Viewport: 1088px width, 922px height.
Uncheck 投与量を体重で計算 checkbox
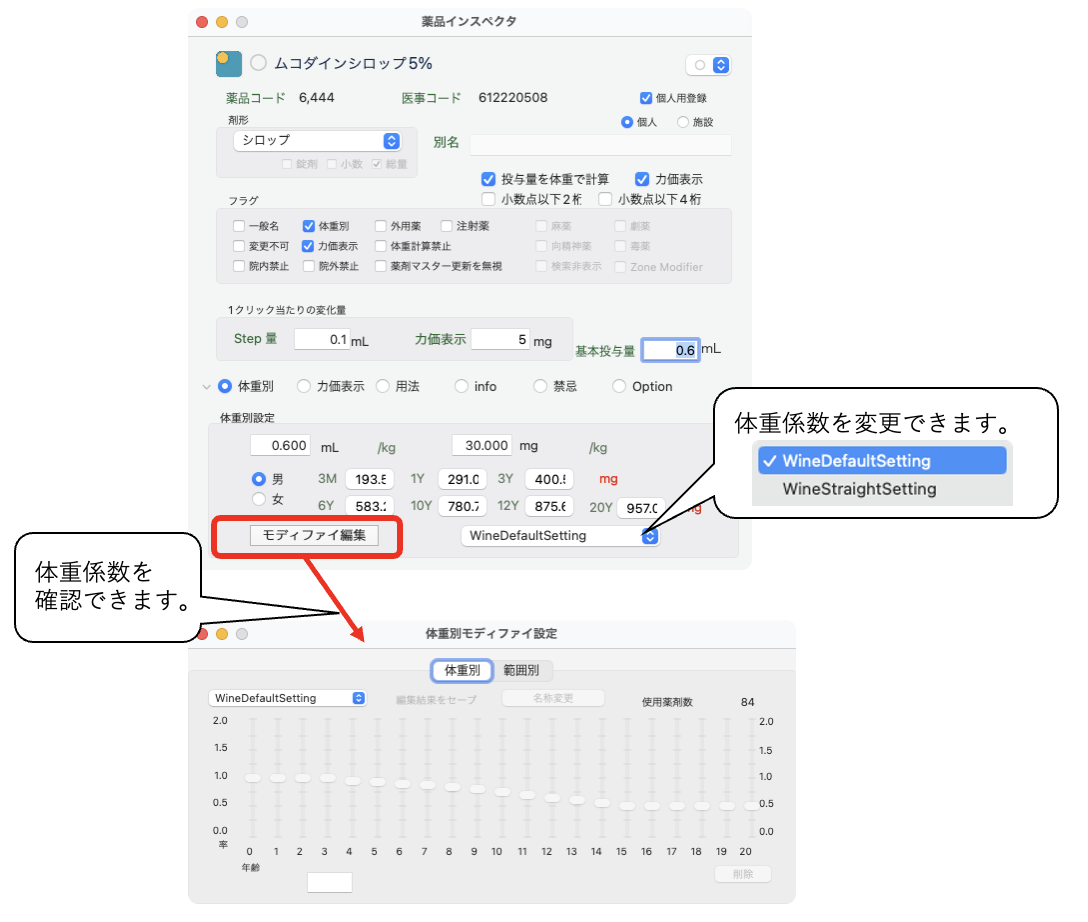tap(488, 179)
